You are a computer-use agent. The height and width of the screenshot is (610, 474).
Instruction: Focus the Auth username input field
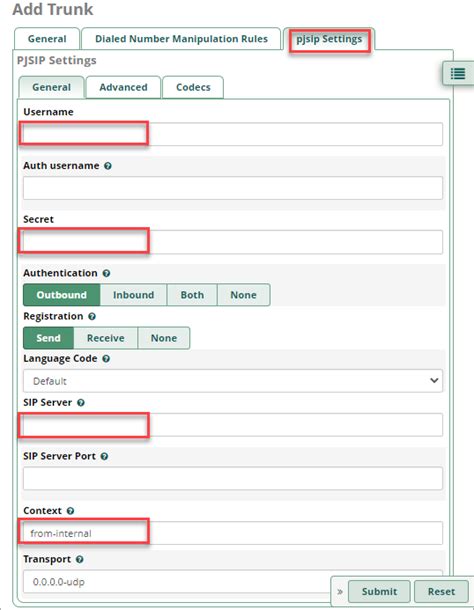tap(233, 188)
